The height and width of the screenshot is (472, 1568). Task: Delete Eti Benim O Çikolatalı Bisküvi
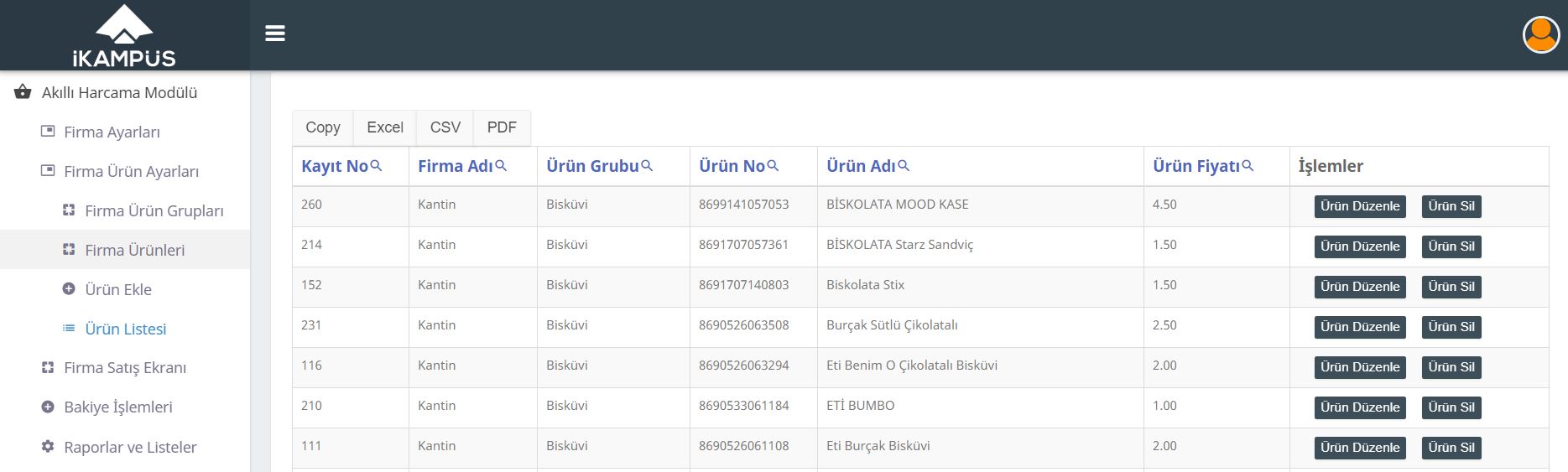click(x=1451, y=367)
